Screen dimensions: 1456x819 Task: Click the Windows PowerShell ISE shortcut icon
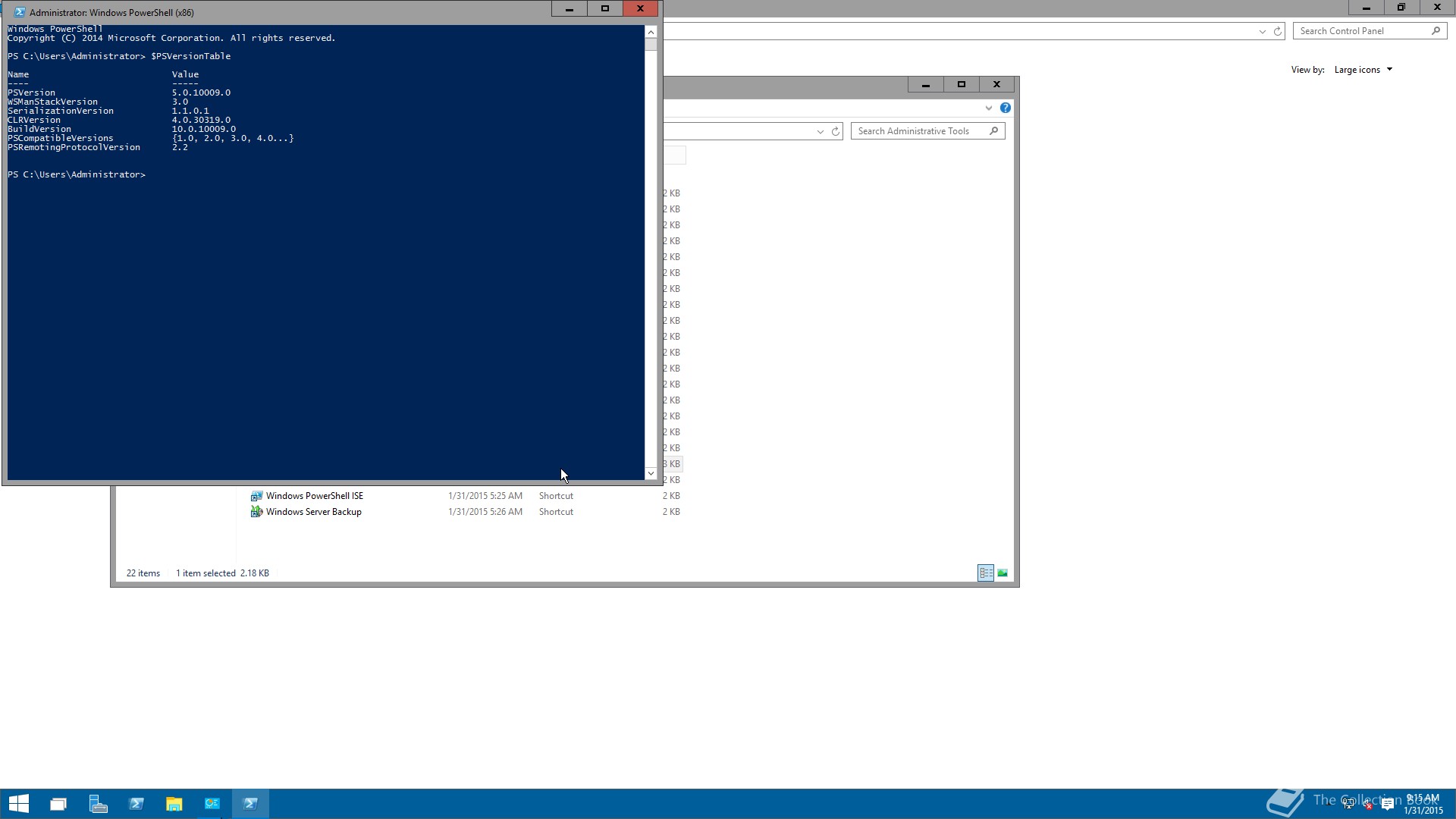pyautogui.click(x=256, y=496)
